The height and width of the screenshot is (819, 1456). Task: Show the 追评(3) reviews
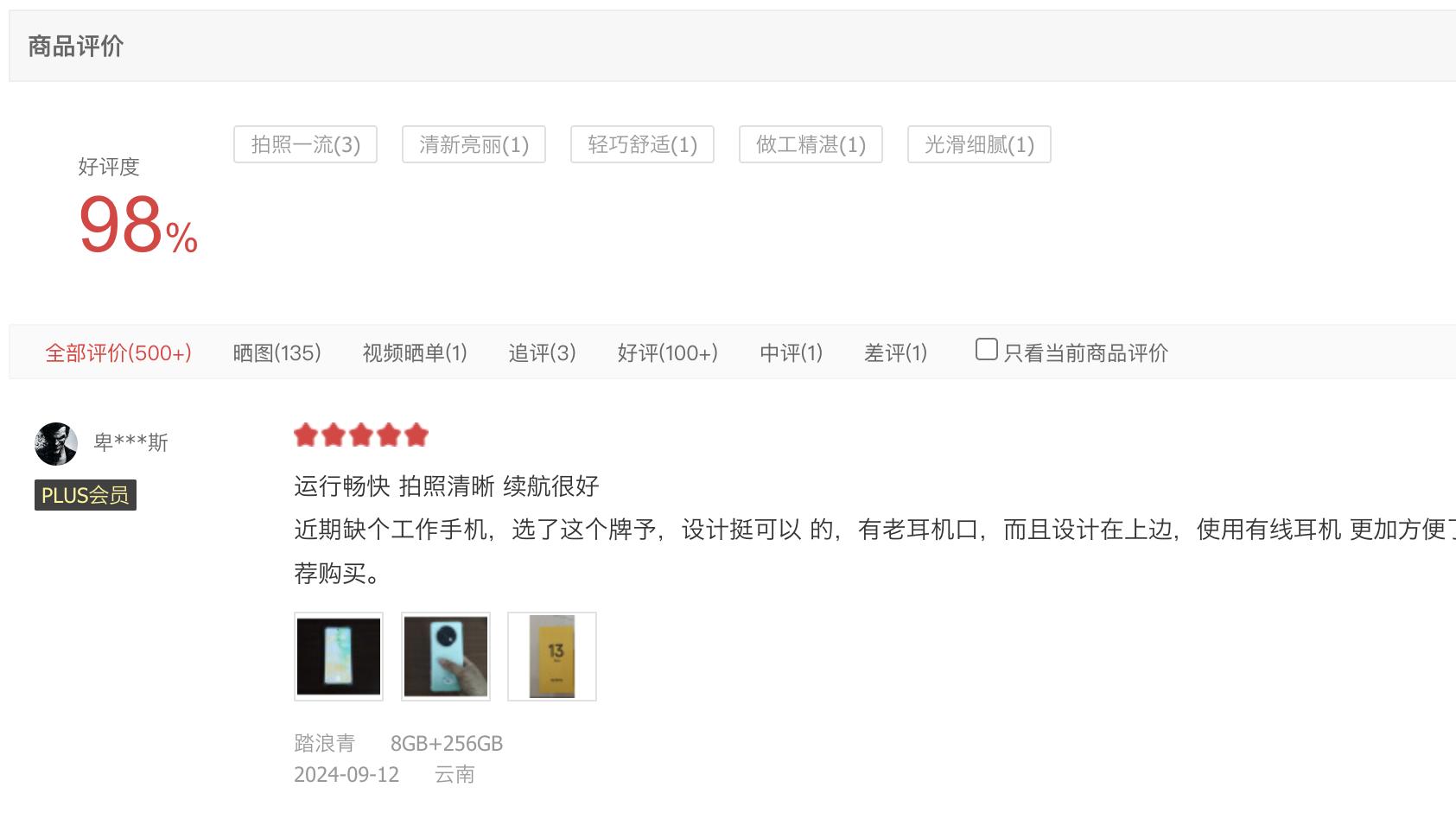point(542,352)
